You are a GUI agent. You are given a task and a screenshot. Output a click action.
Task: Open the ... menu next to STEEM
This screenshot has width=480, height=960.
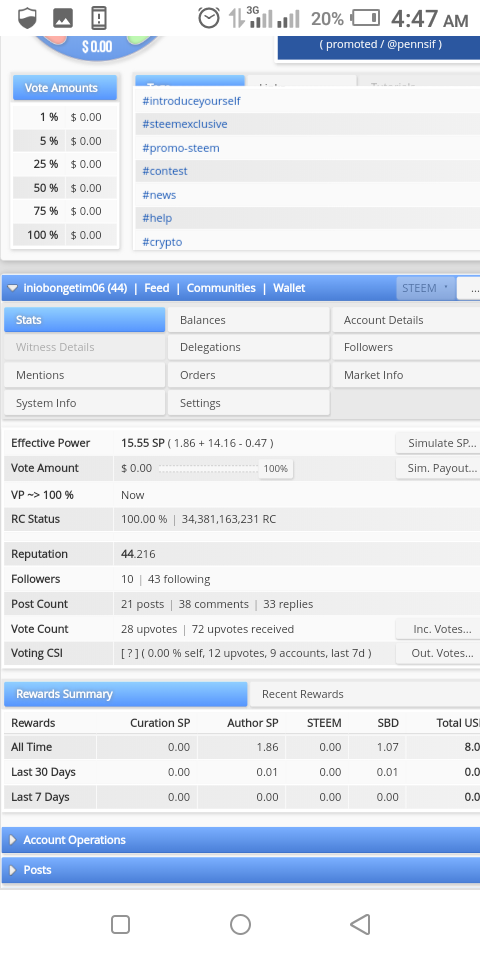click(469, 288)
